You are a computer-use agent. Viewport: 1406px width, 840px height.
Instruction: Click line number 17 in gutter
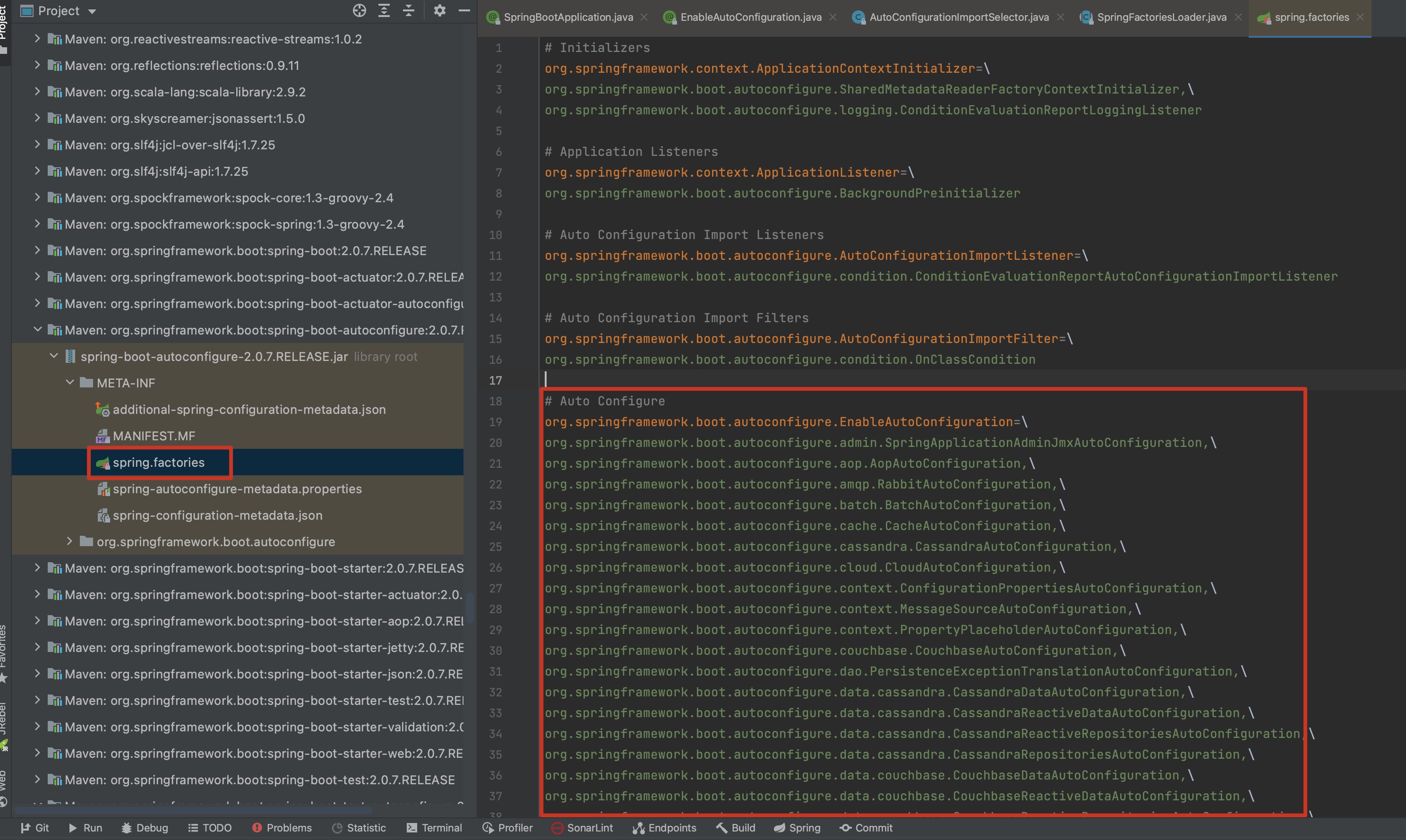[x=495, y=380]
